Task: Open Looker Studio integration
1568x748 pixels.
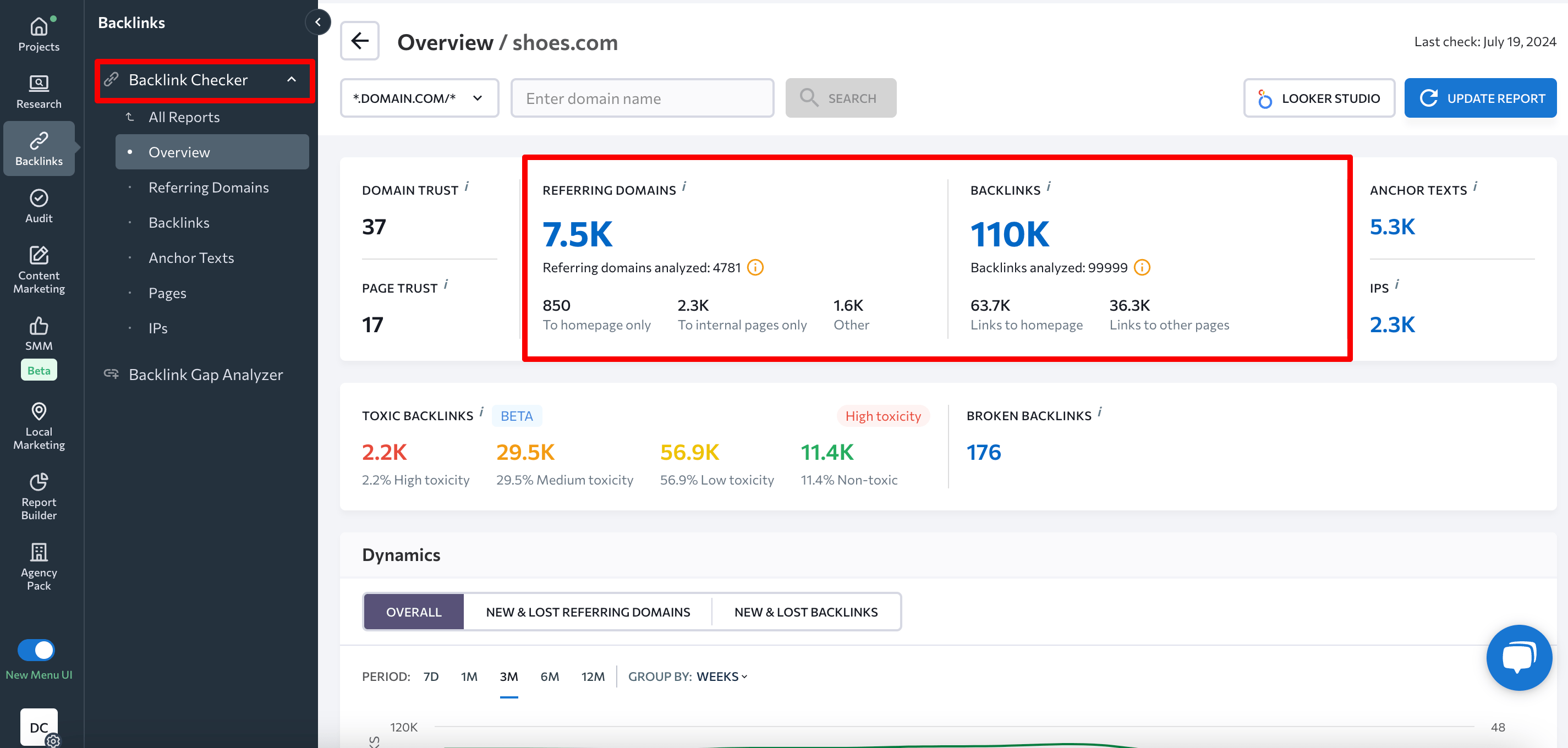Action: [1319, 98]
